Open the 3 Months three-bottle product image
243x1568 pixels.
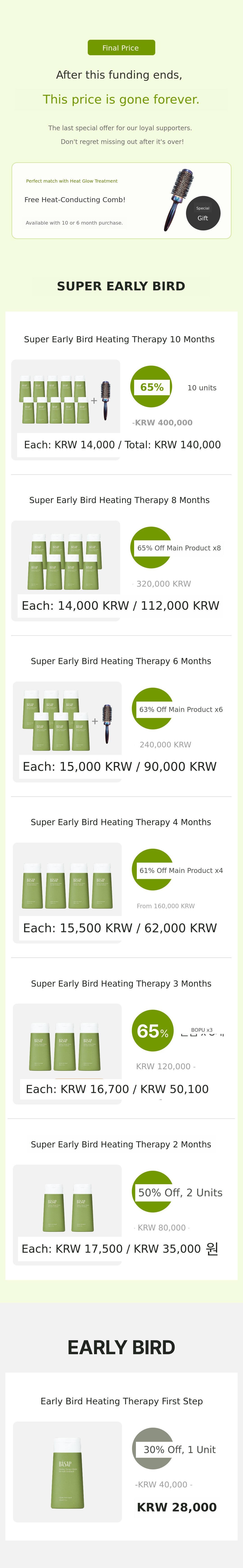67,1044
